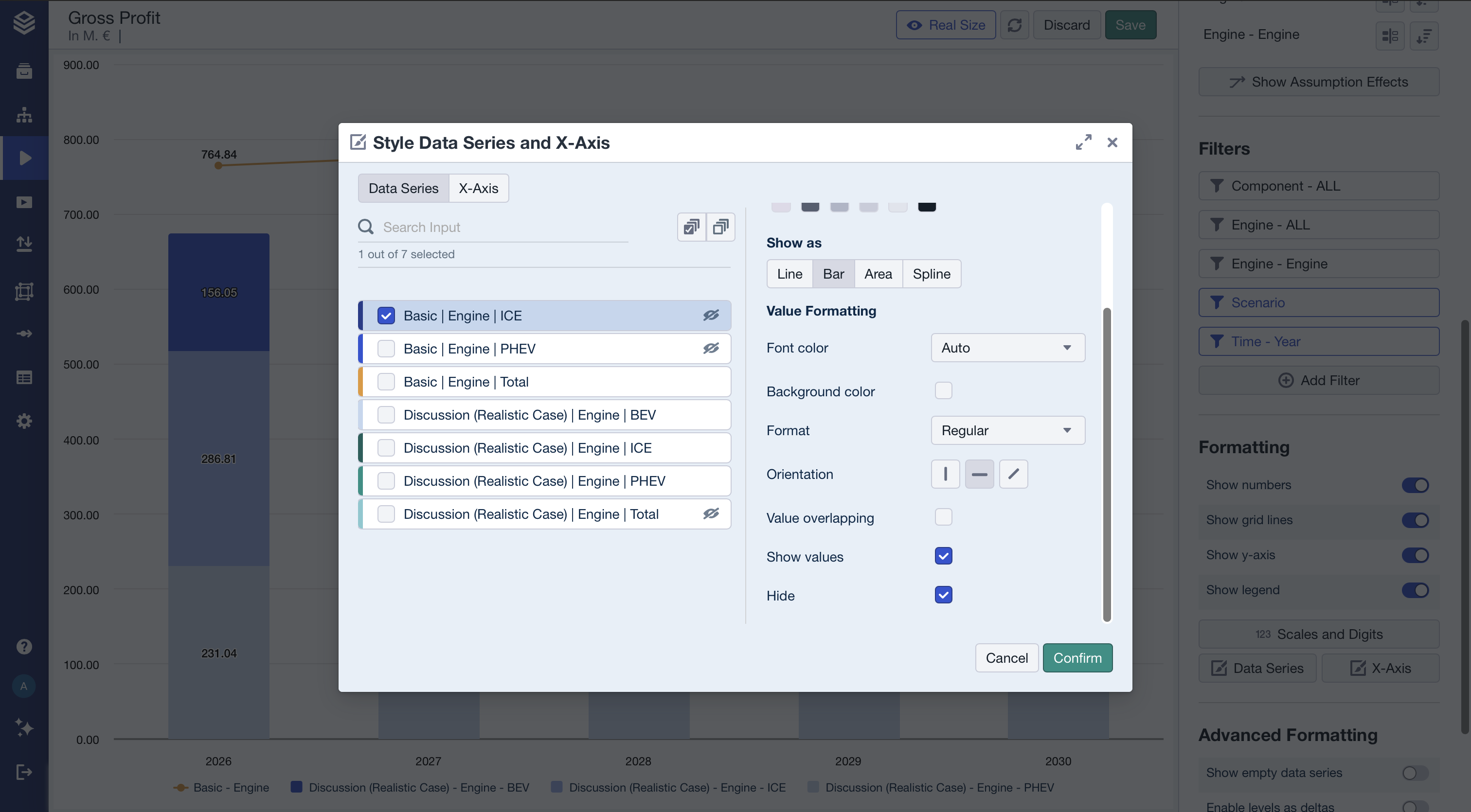Click the Confirm button

[x=1077, y=657]
